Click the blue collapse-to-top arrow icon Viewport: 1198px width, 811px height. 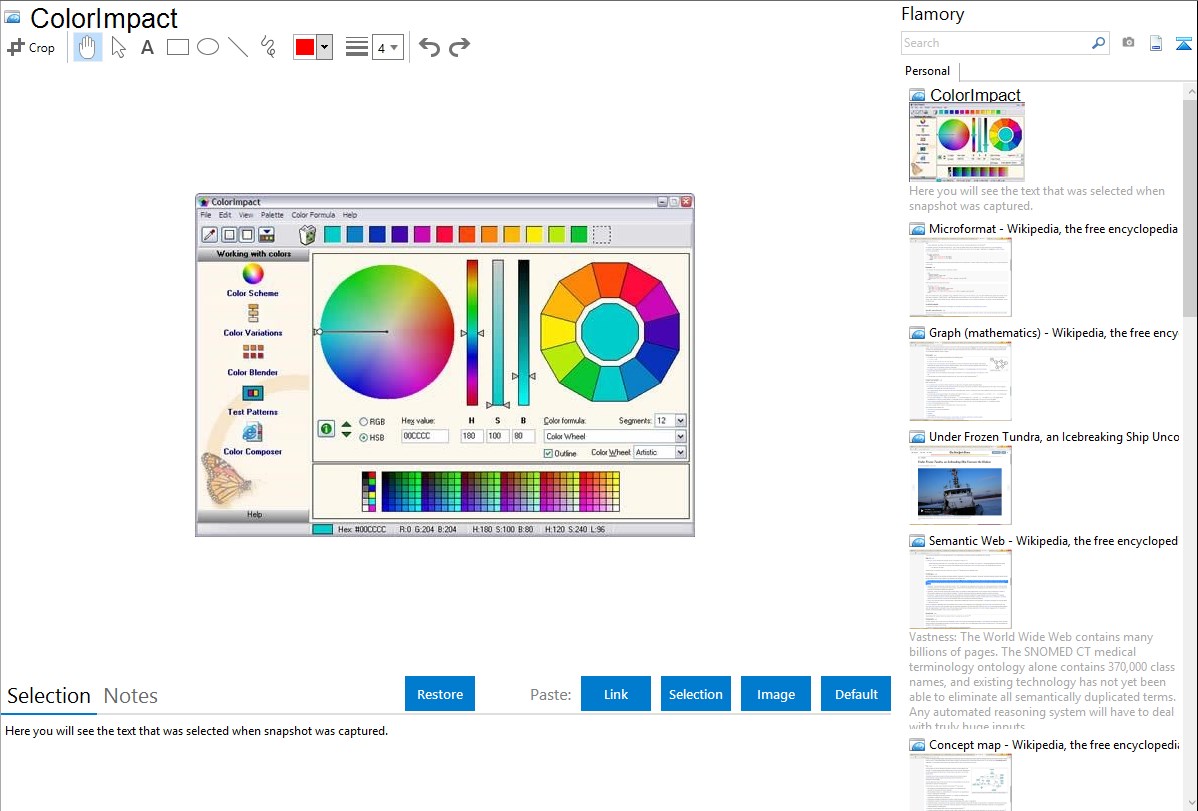[x=1183, y=43]
